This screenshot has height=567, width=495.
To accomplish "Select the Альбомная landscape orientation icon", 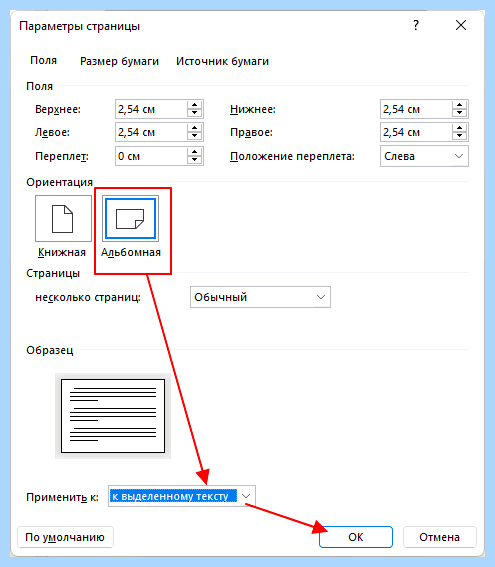I will click(x=130, y=218).
